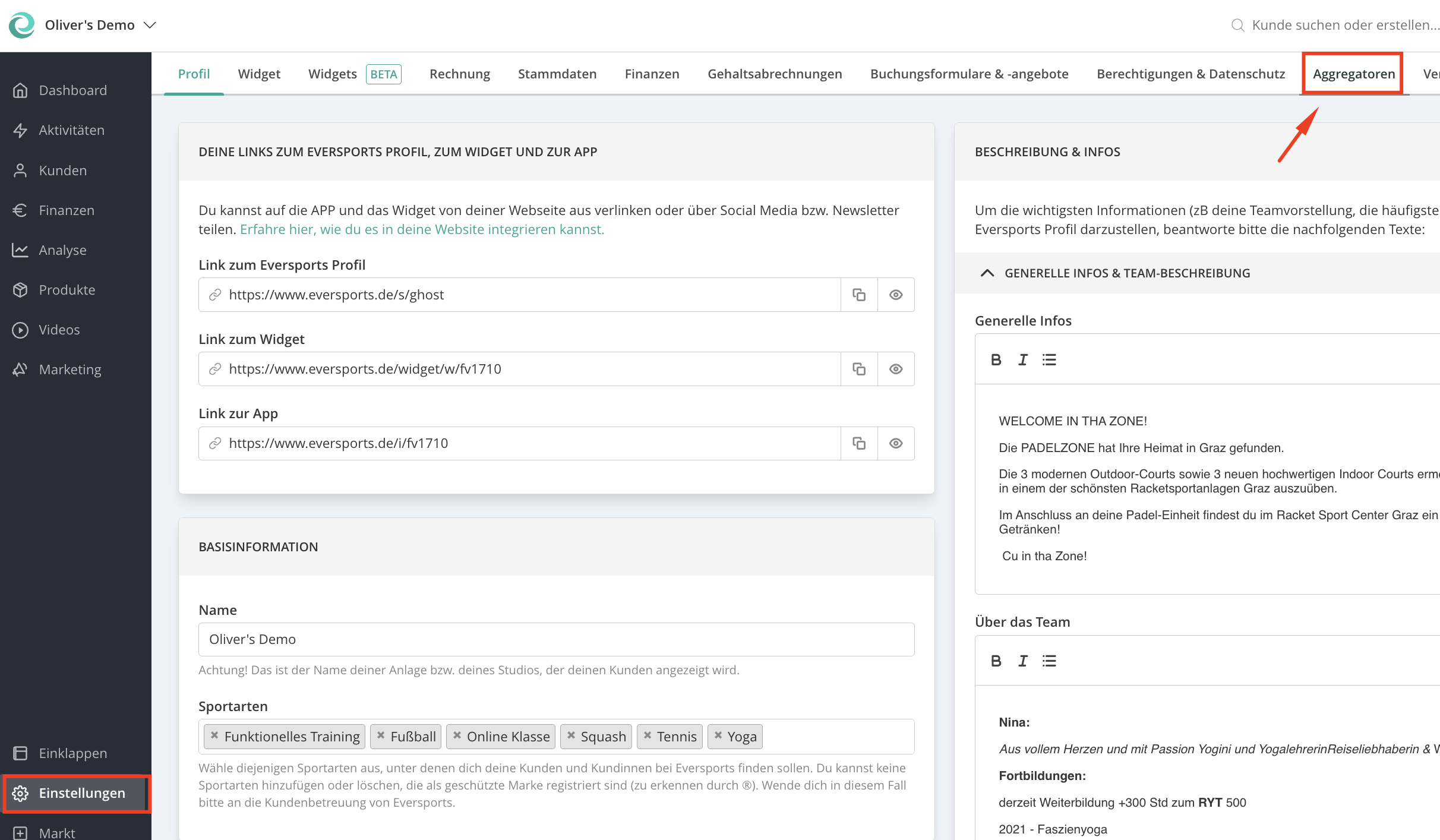Click the 'Cu in tha Zone!' line
The height and width of the screenshot is (840, 1440).
click(x=1044, y=556)
